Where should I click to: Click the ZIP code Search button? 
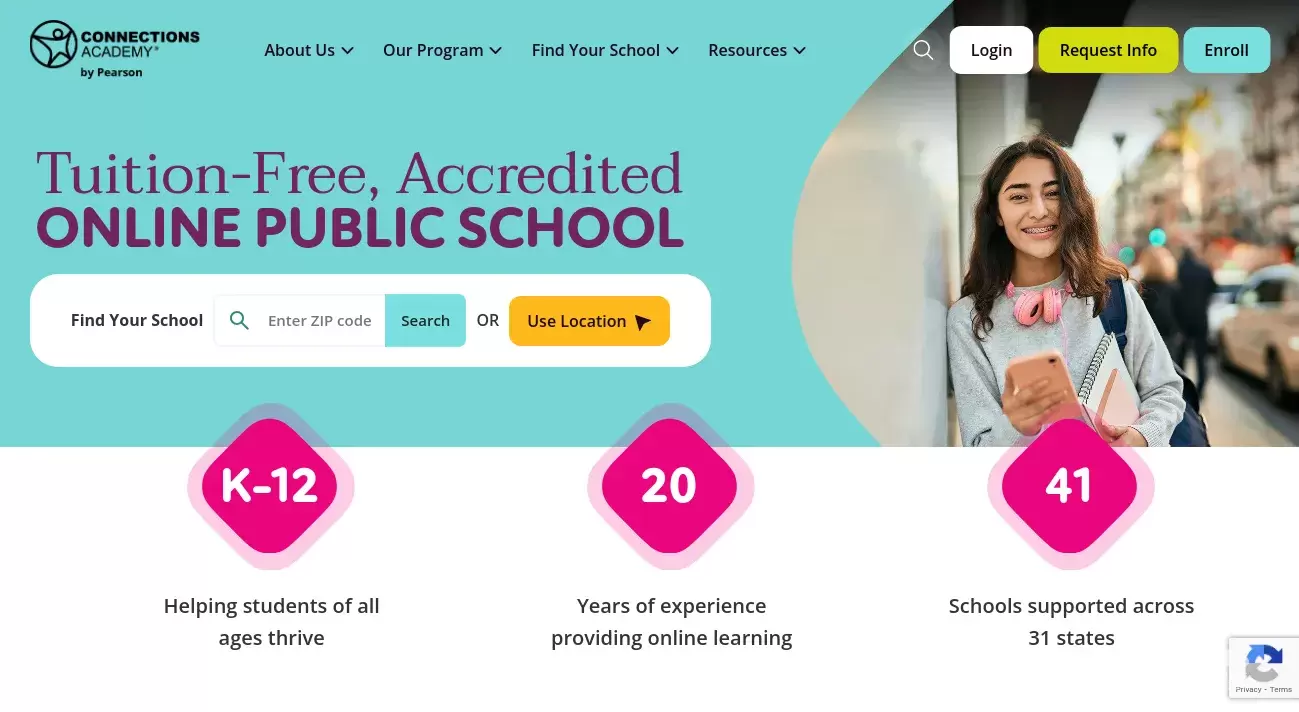[425, 320]
